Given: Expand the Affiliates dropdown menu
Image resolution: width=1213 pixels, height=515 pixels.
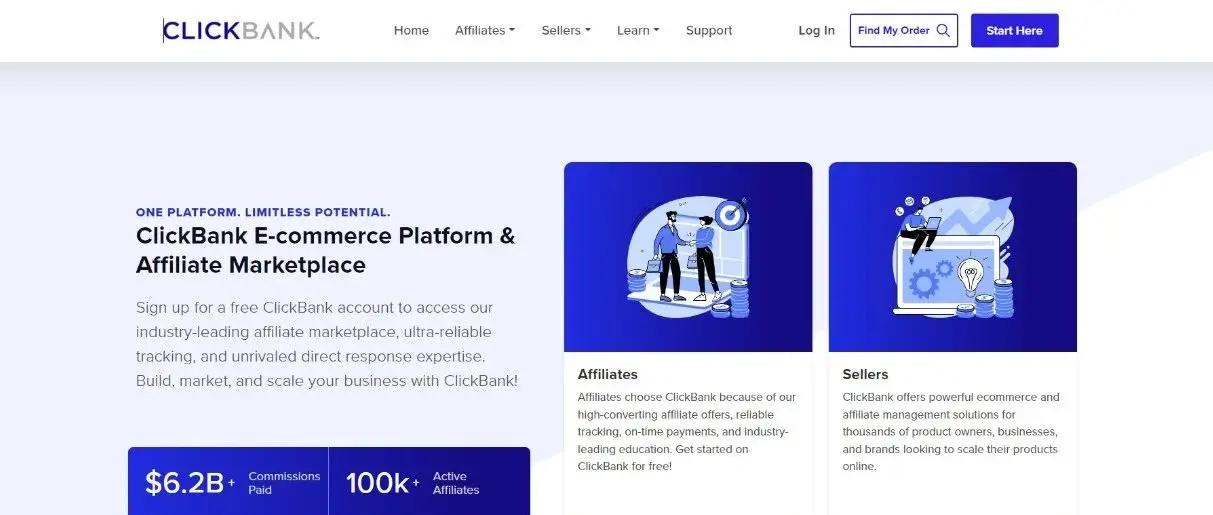Looking at the screenshot, I should pyautogui.click(x=485, y=31).
